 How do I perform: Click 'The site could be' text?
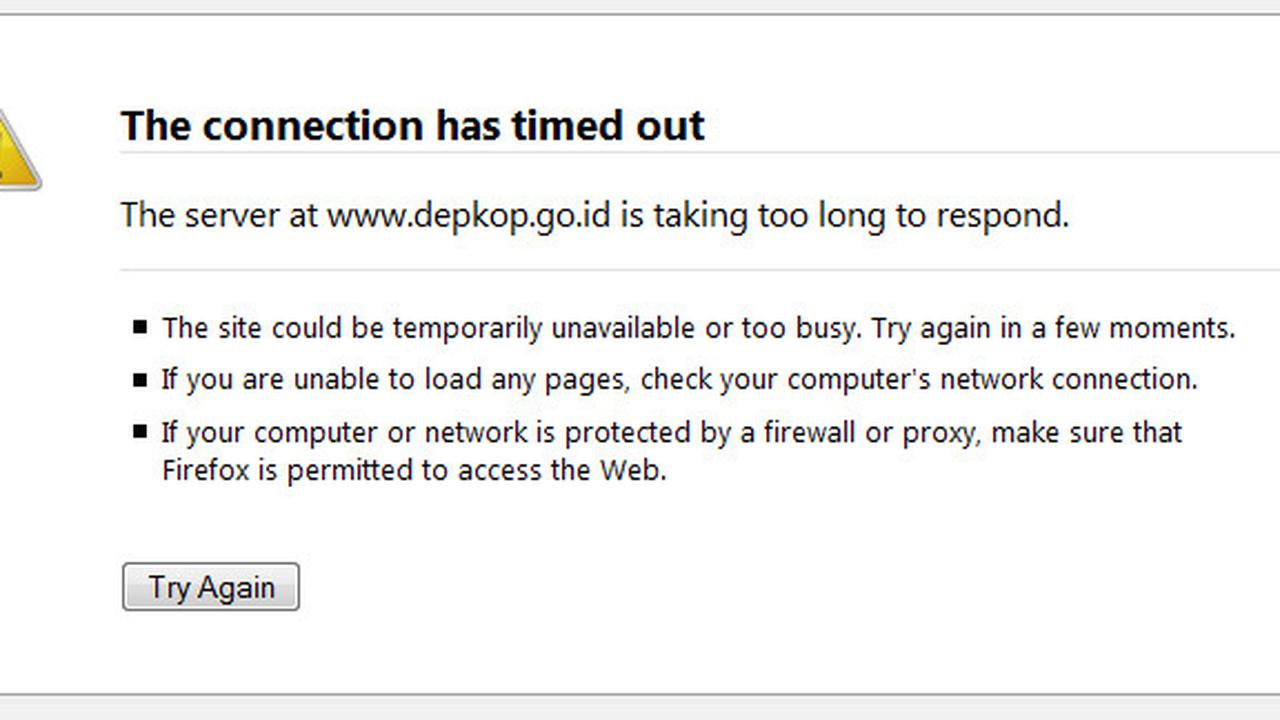[x=273, y=328]
